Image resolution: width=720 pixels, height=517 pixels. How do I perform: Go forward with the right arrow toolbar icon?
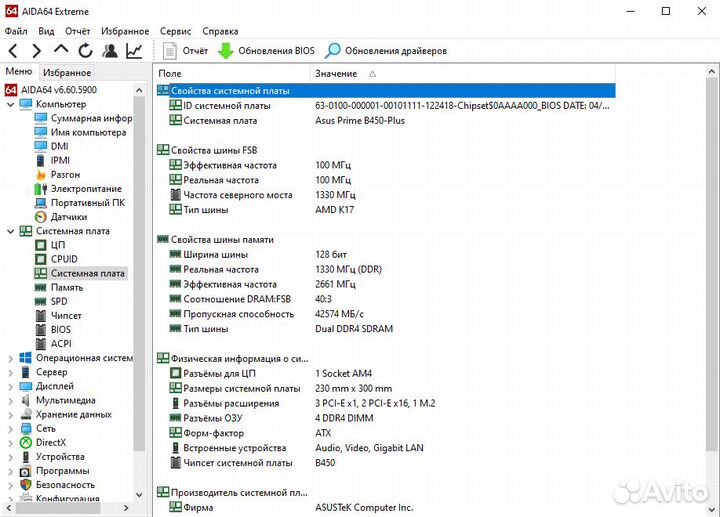pos(37,51)
